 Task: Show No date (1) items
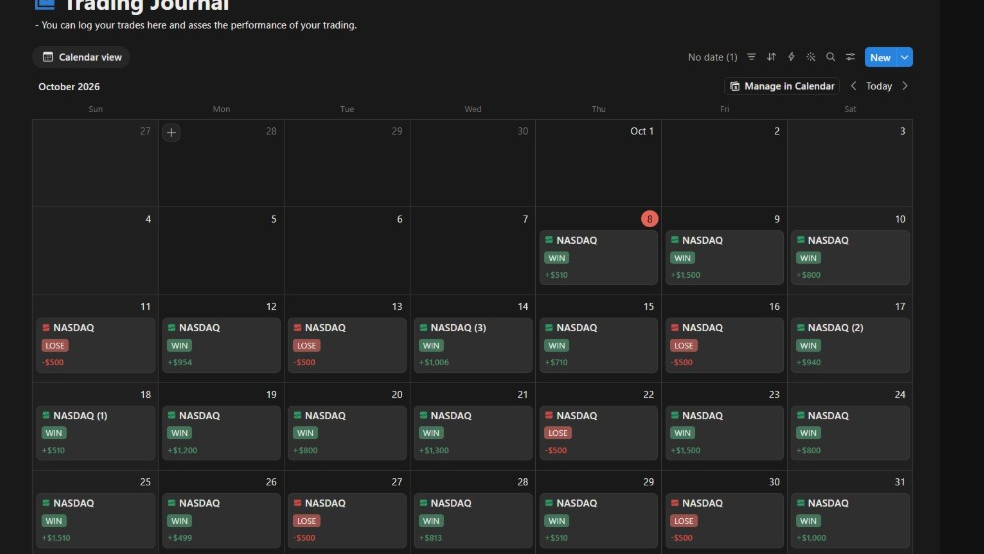pos(712,57)
